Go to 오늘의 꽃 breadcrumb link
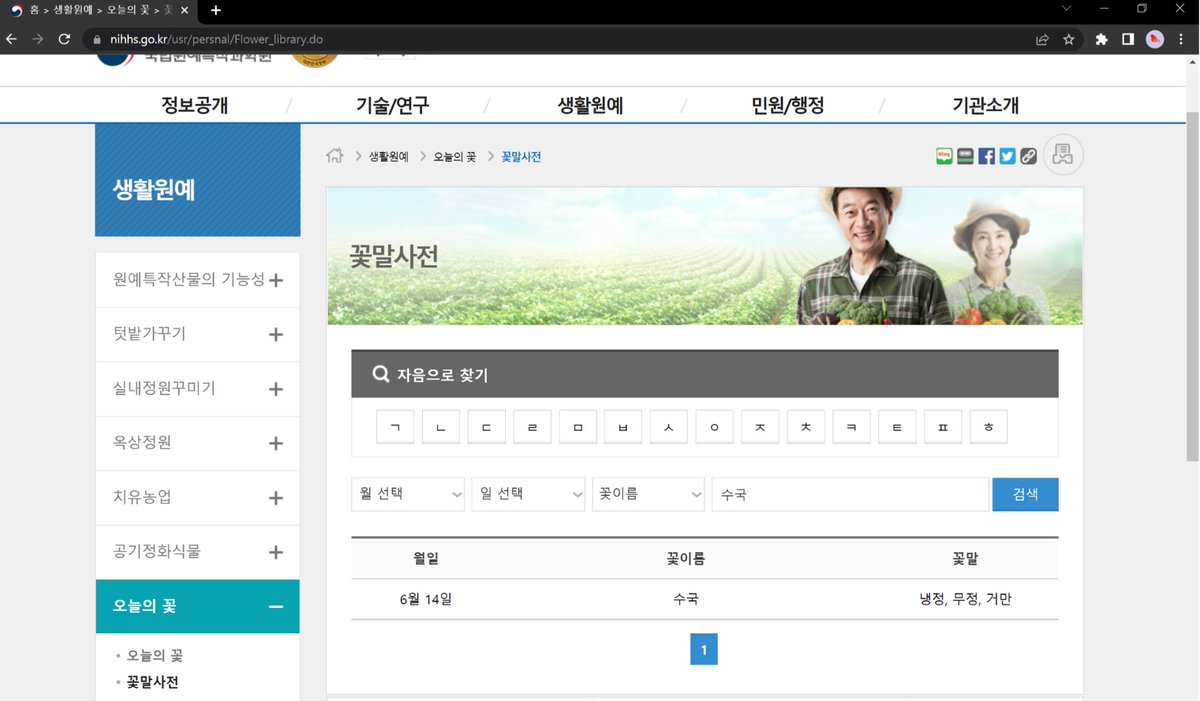This screenshot has height=701, width=1200. pyautogui.click(x=454, y=157)
